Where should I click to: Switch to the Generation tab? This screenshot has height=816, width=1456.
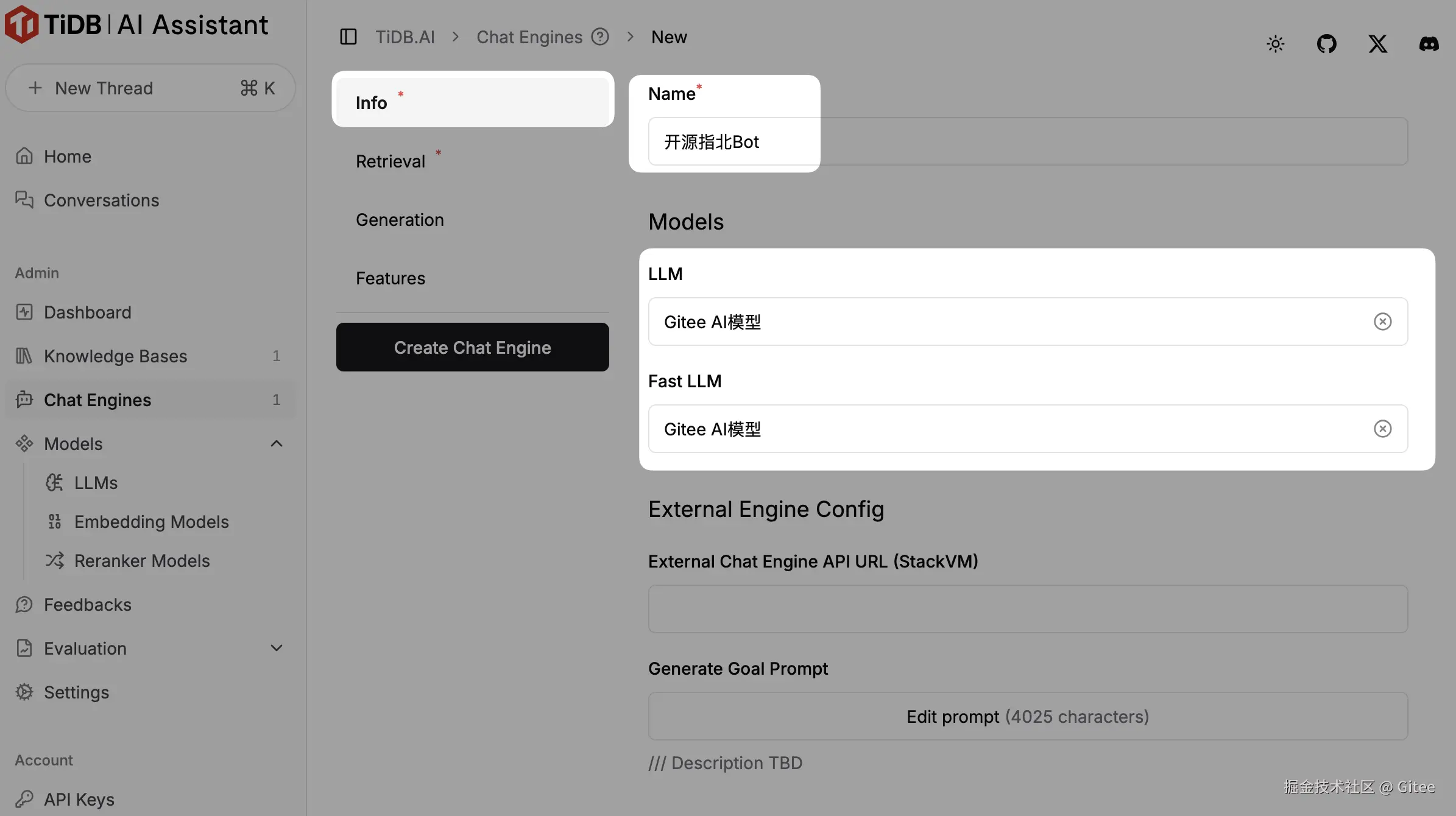[400, 220]
